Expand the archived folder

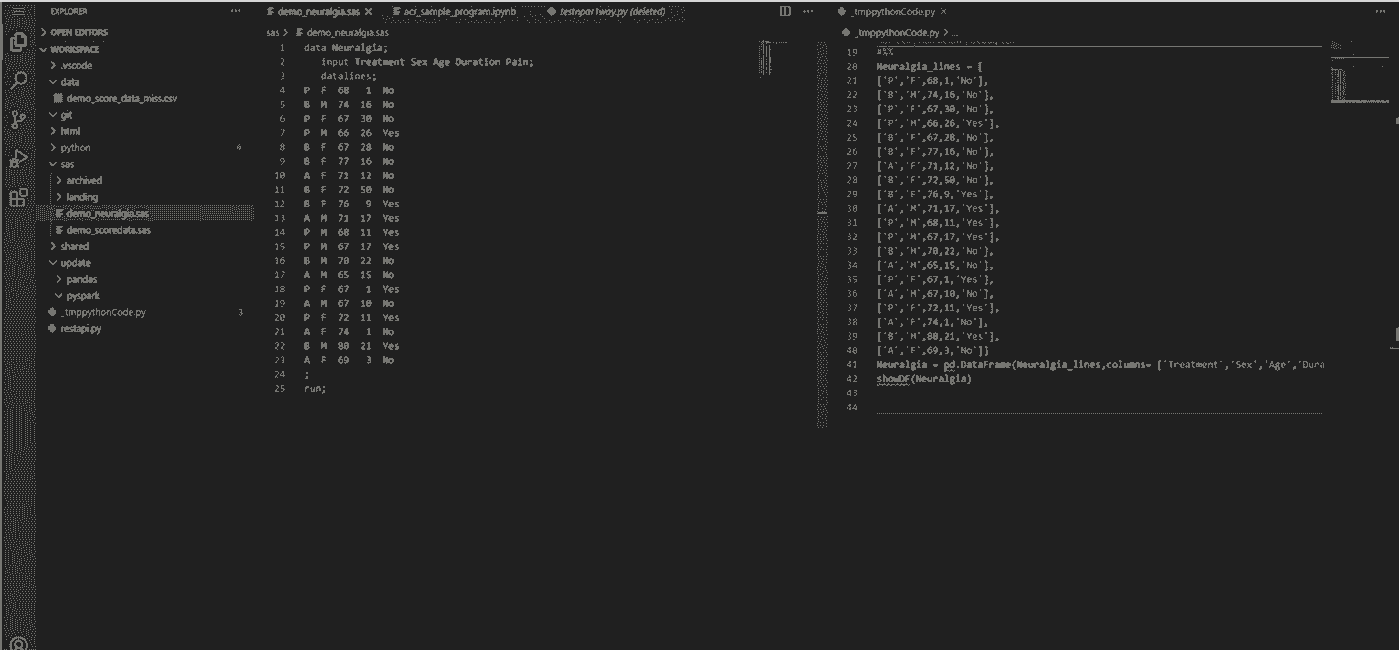84,181
